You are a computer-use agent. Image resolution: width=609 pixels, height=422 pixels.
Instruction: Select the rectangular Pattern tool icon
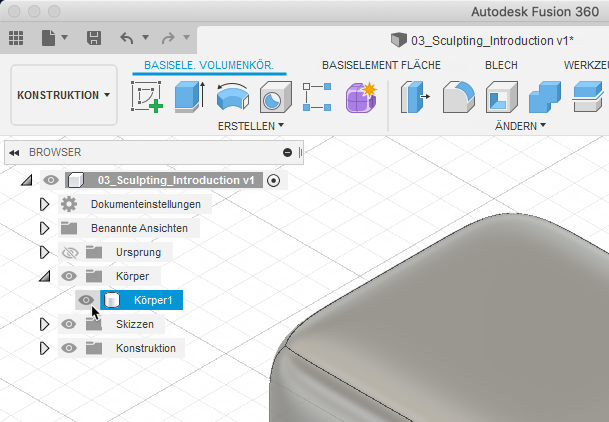pyautogui.click(x=317, y=97)
